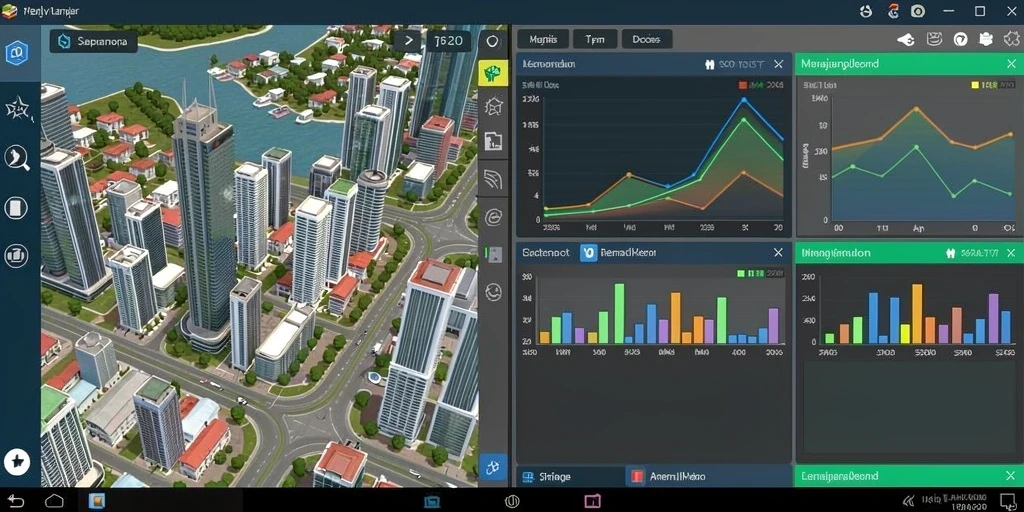
Task: Select the star-burst tool in left sidebar
Action: coord(16,108)
